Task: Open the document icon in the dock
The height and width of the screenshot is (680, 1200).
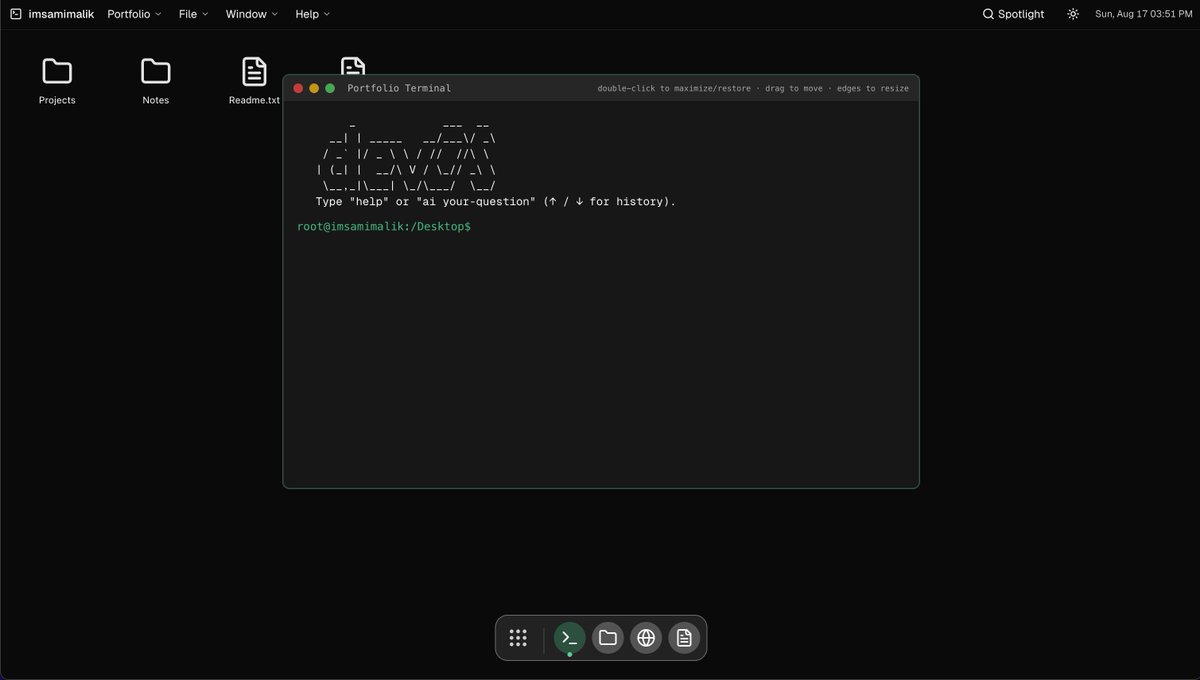Action: click(684, 638)
